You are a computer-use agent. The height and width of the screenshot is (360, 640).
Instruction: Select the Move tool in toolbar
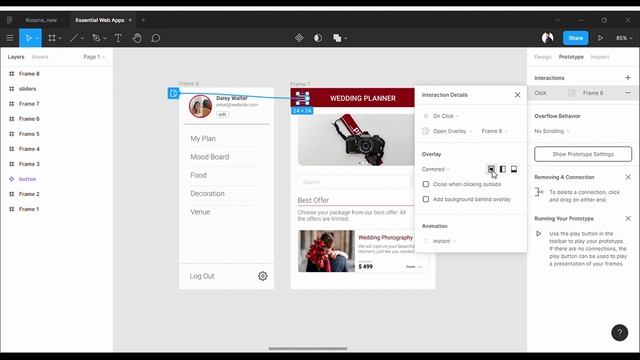(28, 38)
